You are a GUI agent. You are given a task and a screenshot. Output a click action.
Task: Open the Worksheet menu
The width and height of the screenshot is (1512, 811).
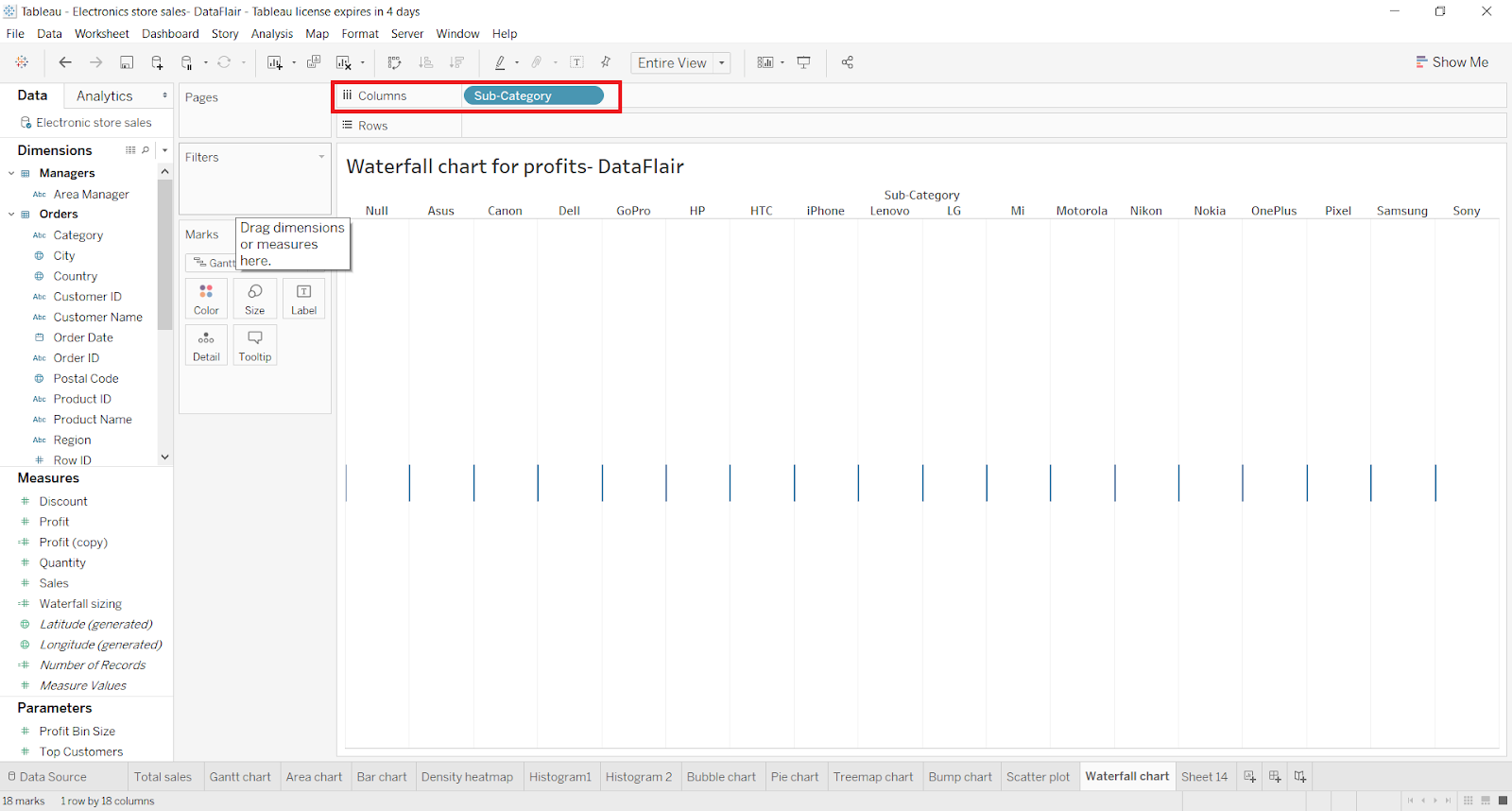102,33
